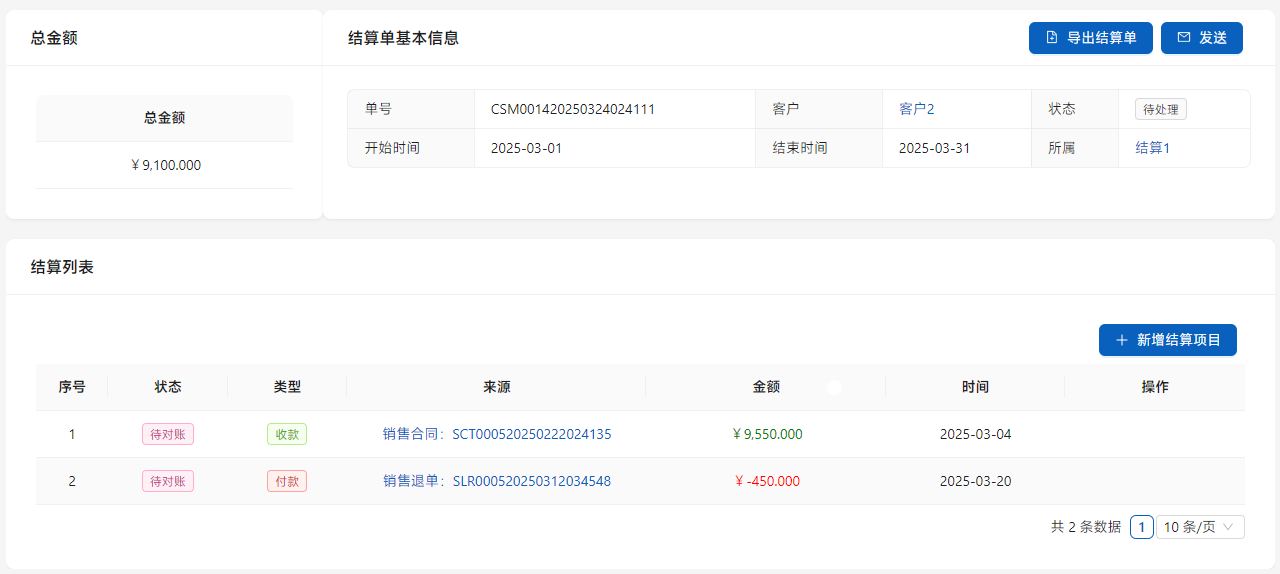Open customer link 客户2
Image resolution: width=1280 pixels, height=574 pixels.
(x=916, y=109)
